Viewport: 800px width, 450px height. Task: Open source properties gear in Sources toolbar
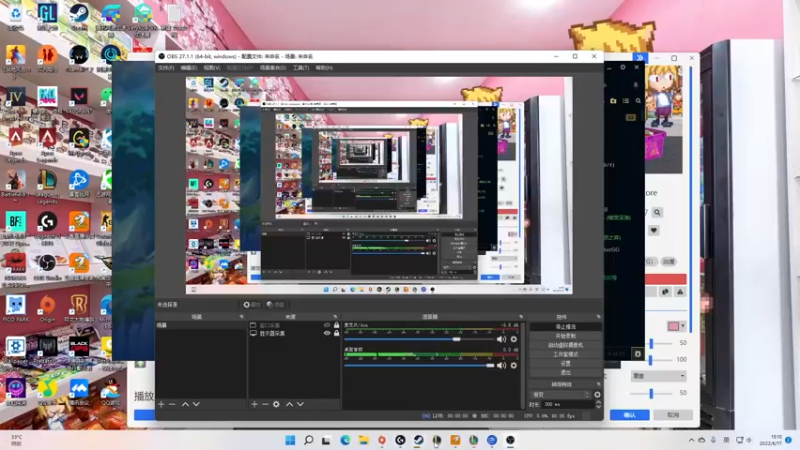point(276,404)
